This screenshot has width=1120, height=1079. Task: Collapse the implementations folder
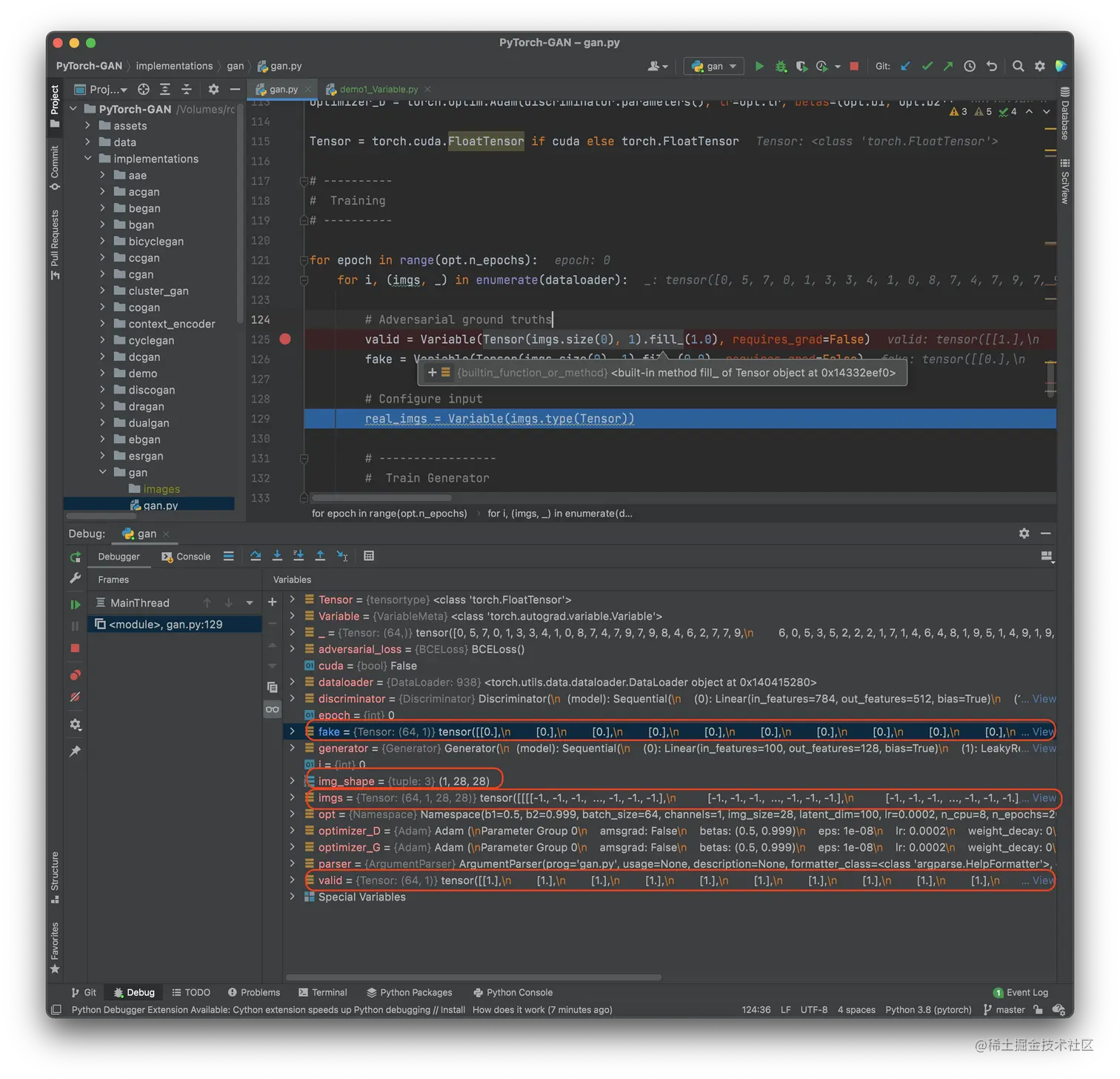coord(88,159)
